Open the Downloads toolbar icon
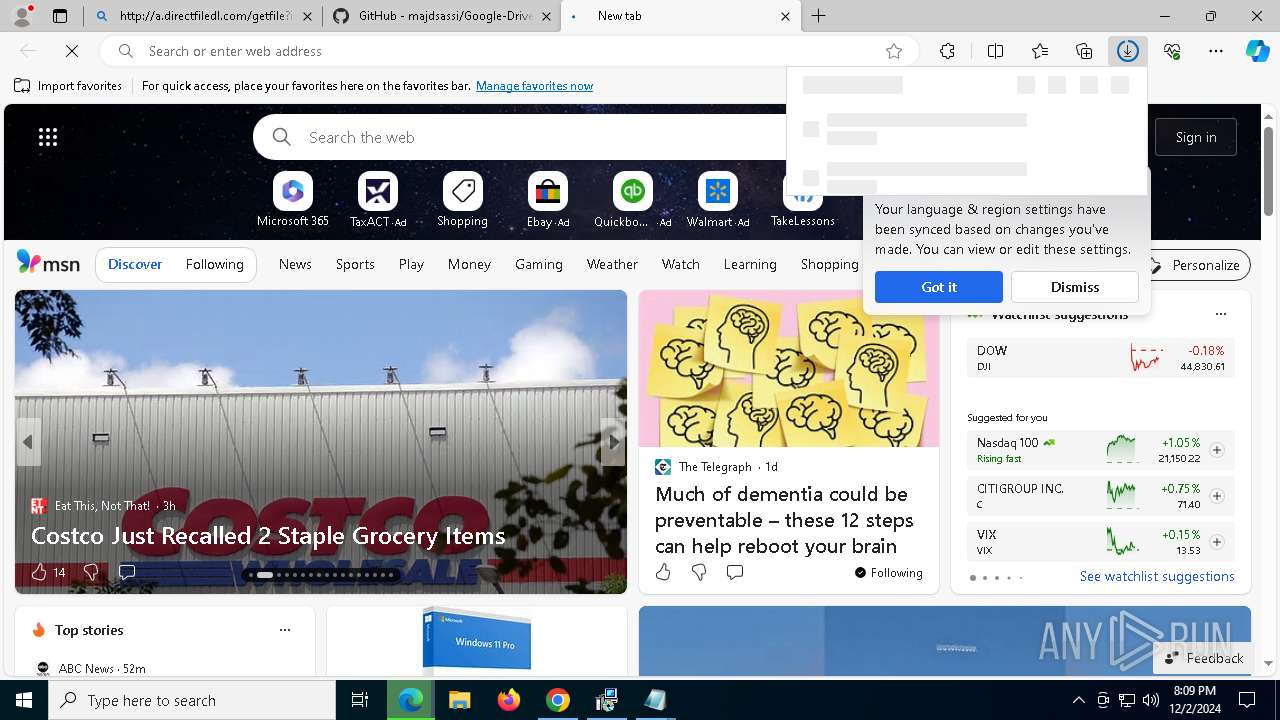Viewport: 1280px width, 720px height. pyautogui.click(x=1127, y=51)
